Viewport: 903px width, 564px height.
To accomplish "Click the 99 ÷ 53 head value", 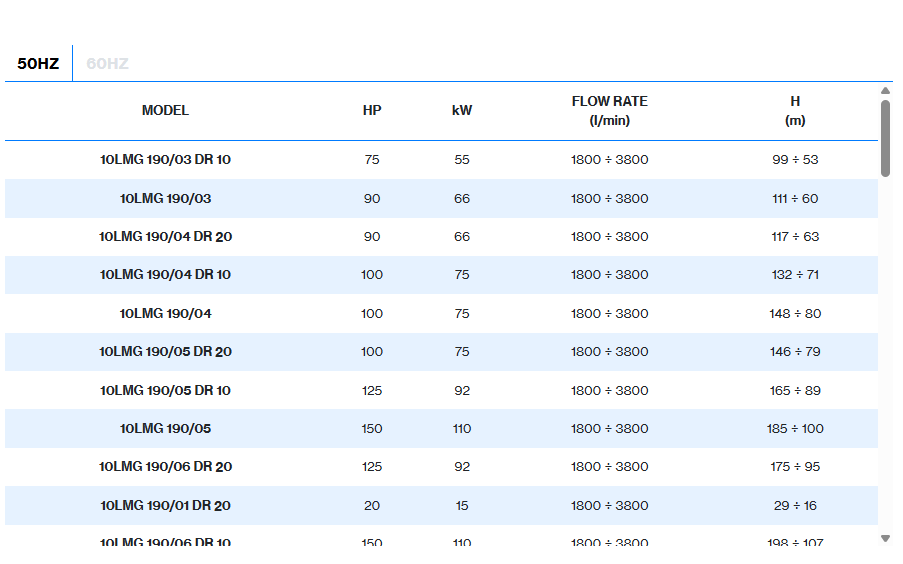I will tap(795, 160).
